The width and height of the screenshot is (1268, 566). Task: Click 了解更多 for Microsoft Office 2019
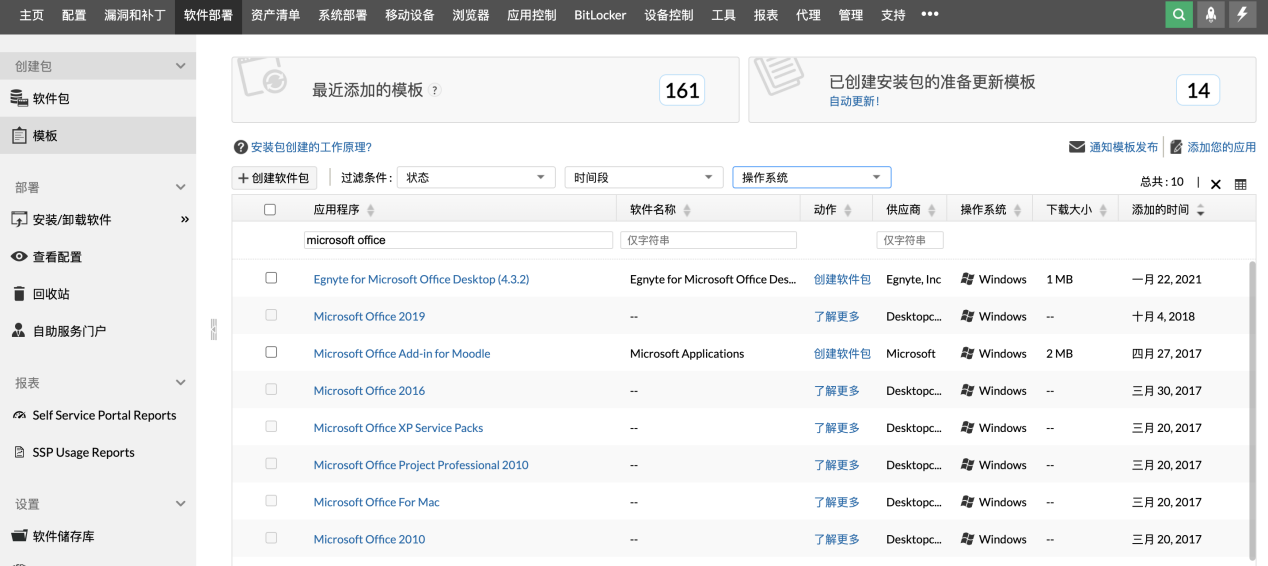837,316
